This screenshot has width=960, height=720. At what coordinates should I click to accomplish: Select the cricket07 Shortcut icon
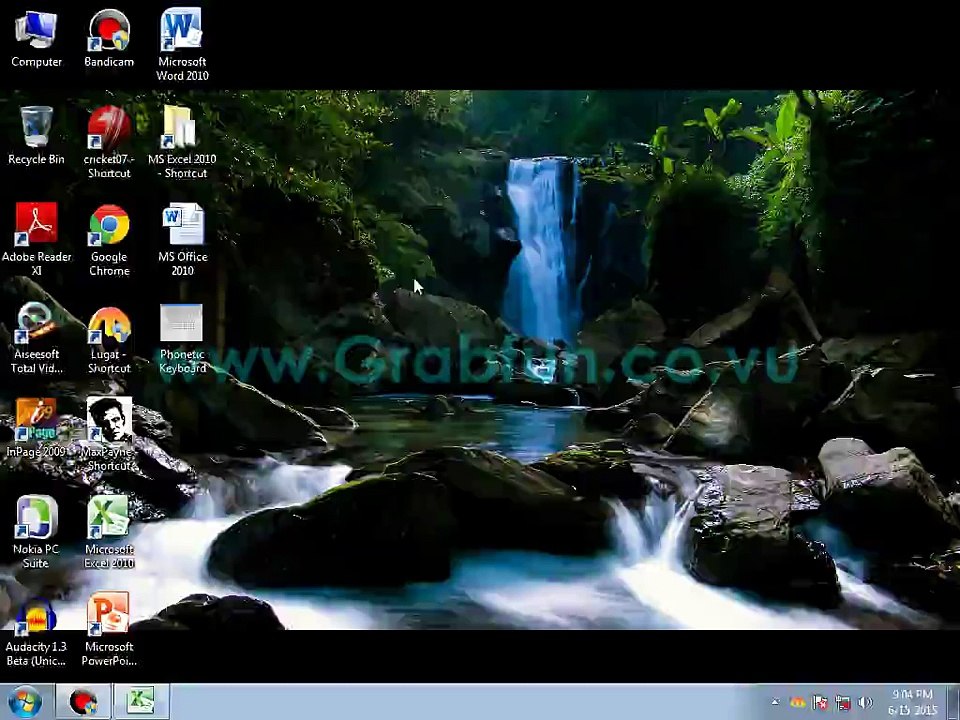pos(109,142)
